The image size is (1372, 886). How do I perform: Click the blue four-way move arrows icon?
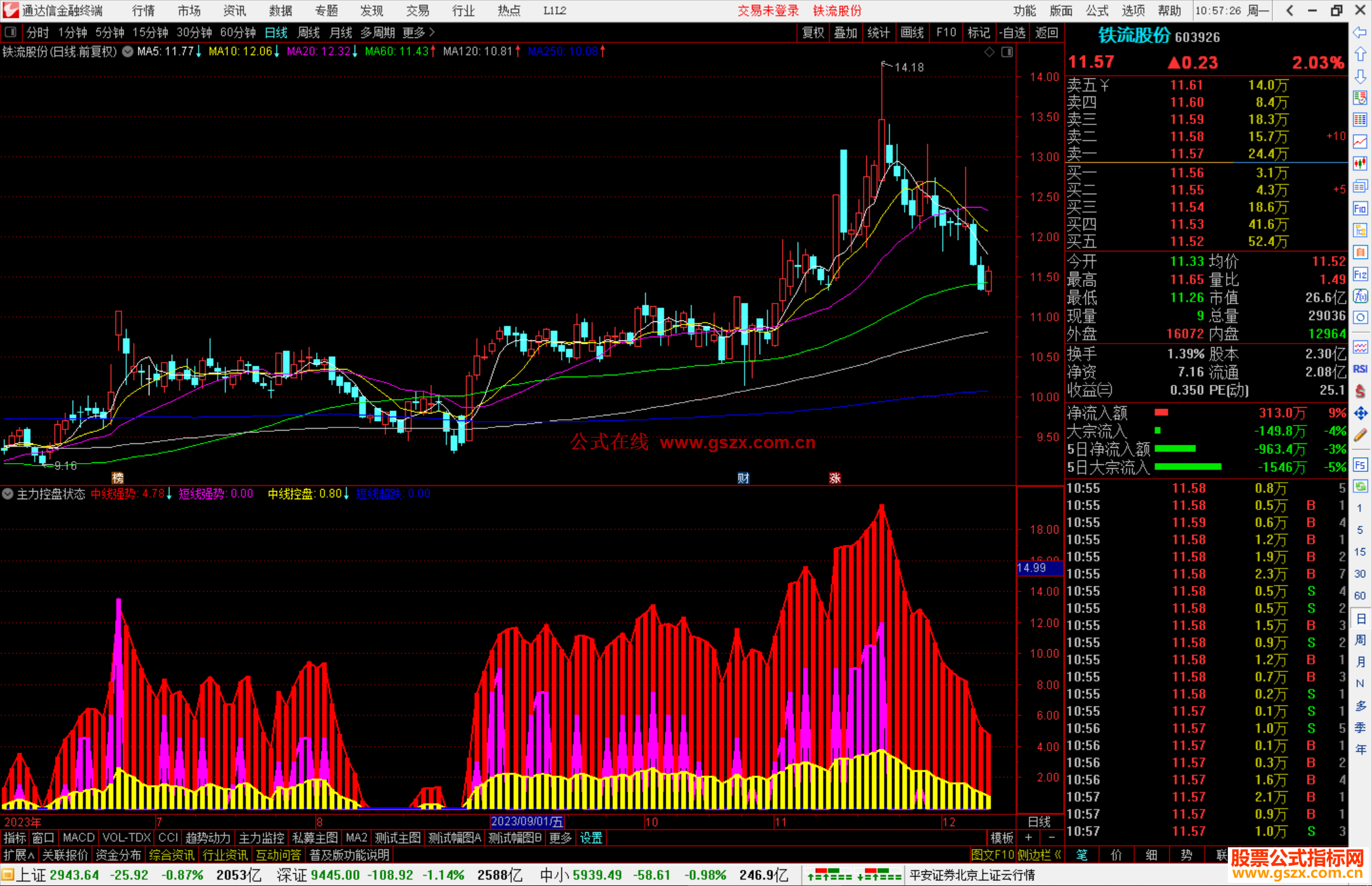pyautogui.click(x=1360, y=413)
